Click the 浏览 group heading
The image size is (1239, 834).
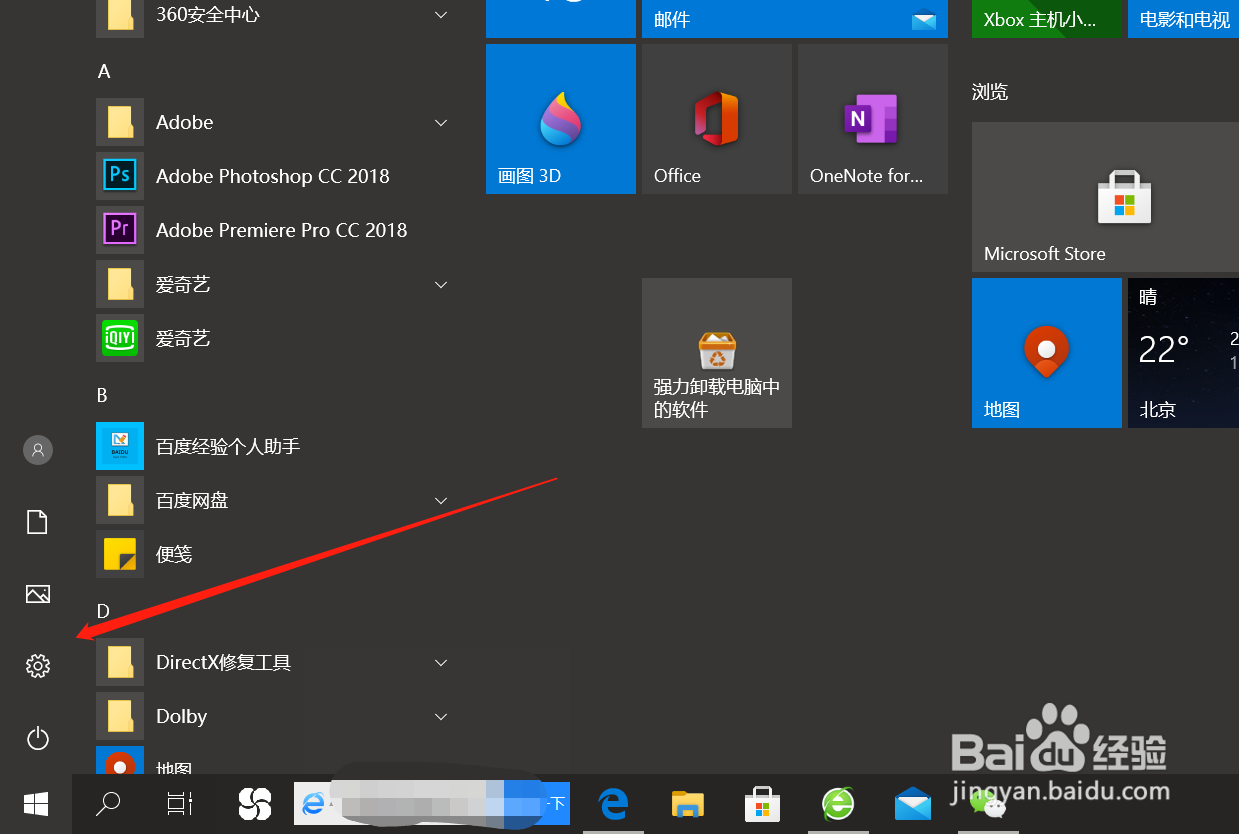click(990, 92)
